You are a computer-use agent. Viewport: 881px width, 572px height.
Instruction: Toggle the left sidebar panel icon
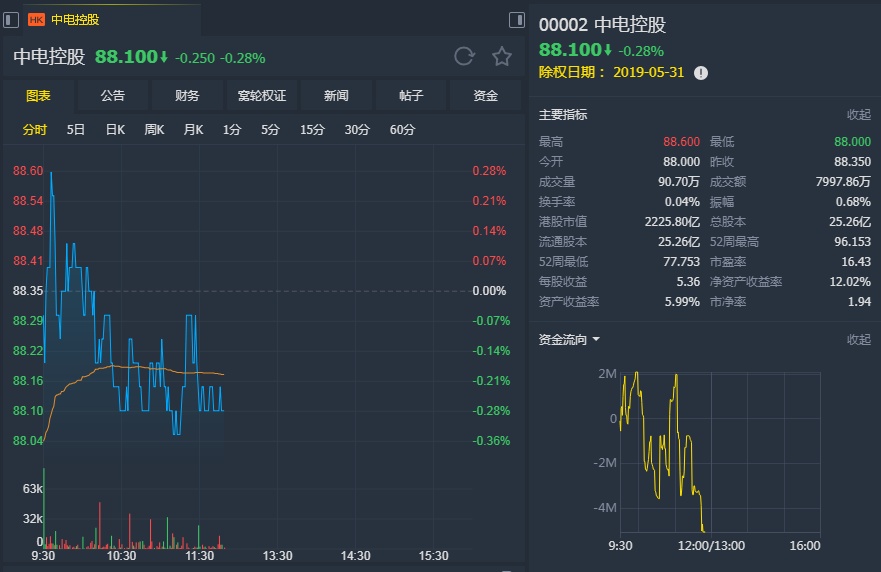point(10,19)
